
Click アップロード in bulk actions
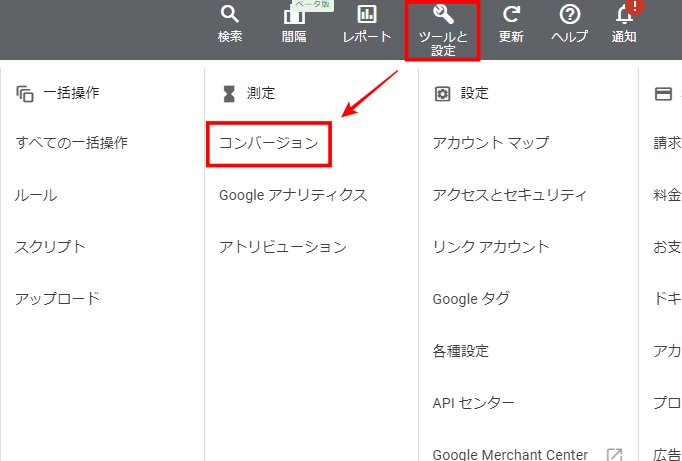point(58,299)
